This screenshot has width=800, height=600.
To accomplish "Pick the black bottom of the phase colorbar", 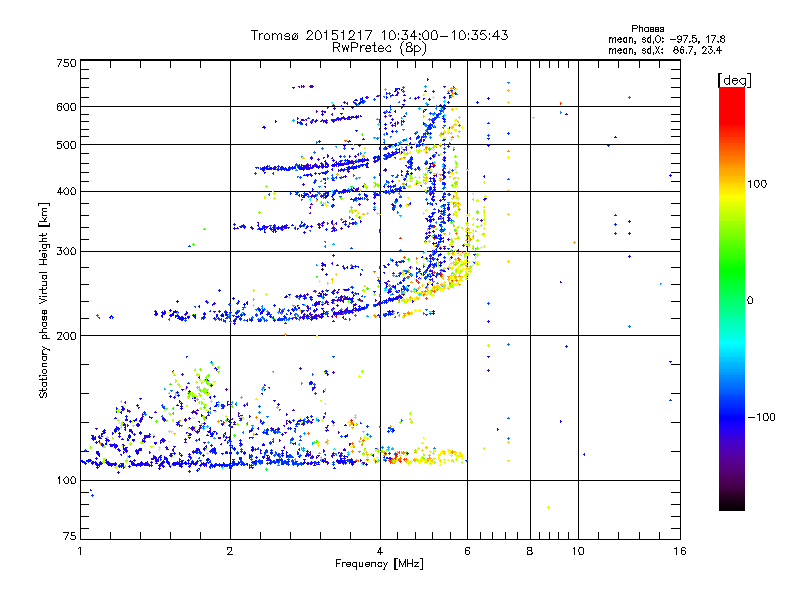I will (732, 503).
